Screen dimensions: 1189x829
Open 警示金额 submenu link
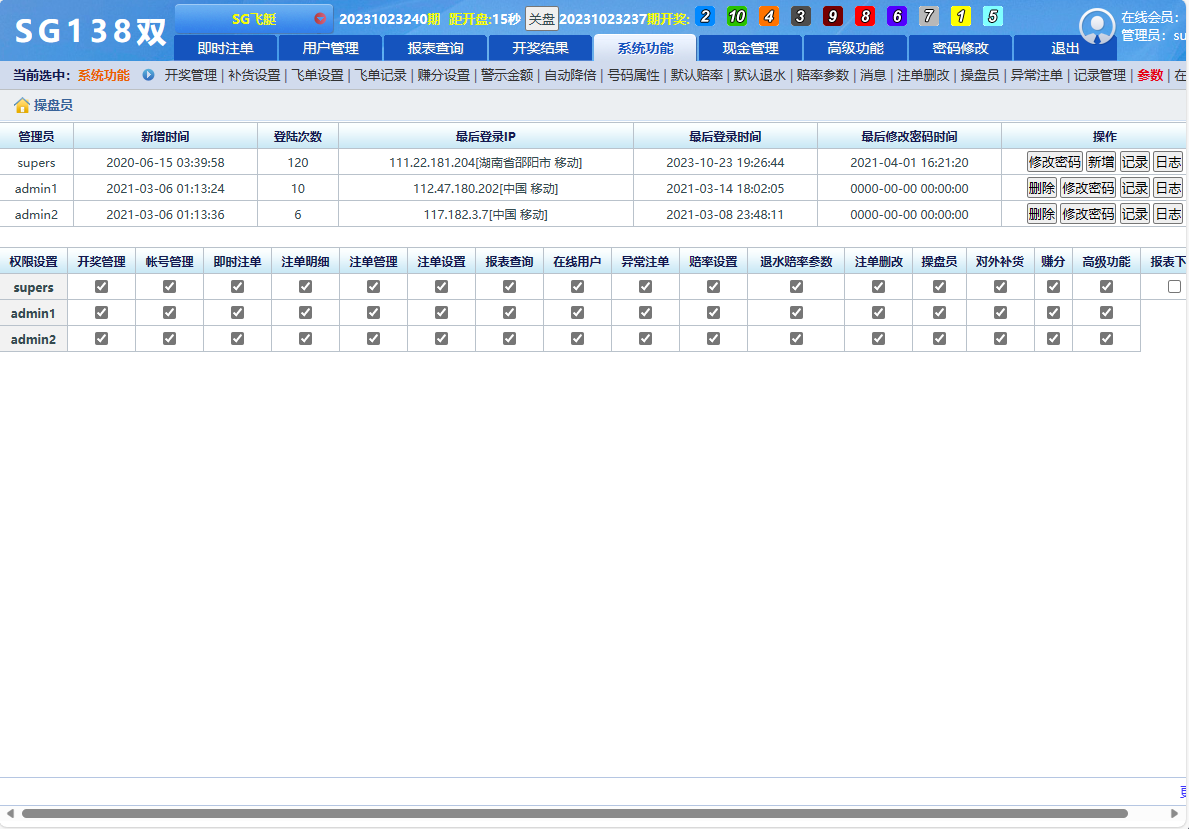[x=507, y=75]
